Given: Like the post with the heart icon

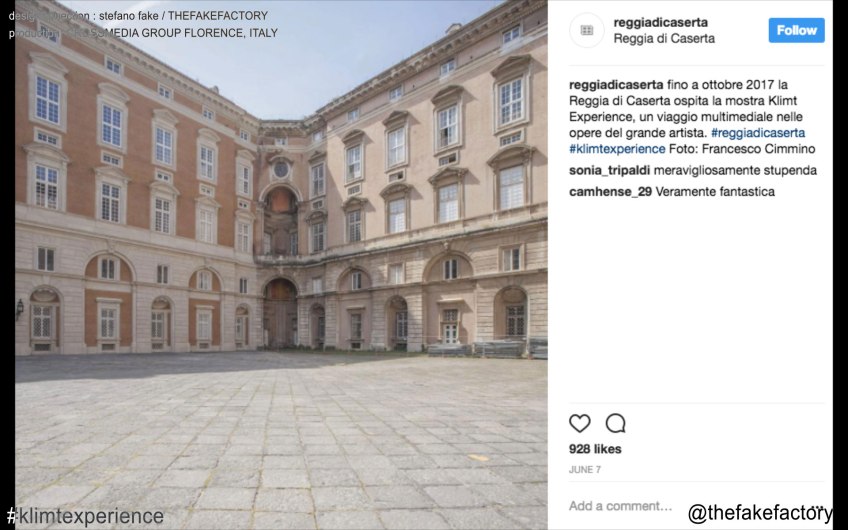Looking at the screenshot, I should [579, 423].
